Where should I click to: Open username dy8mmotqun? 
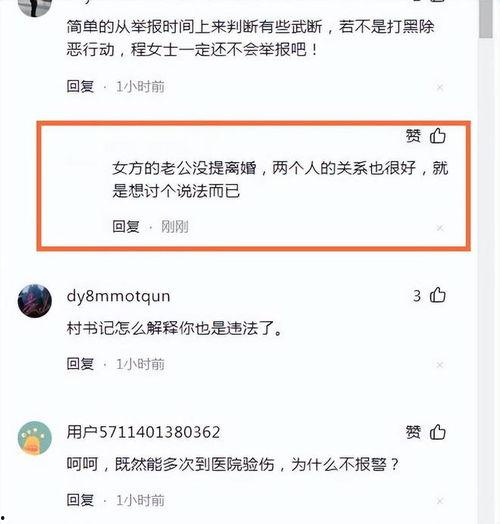(118, 296)
